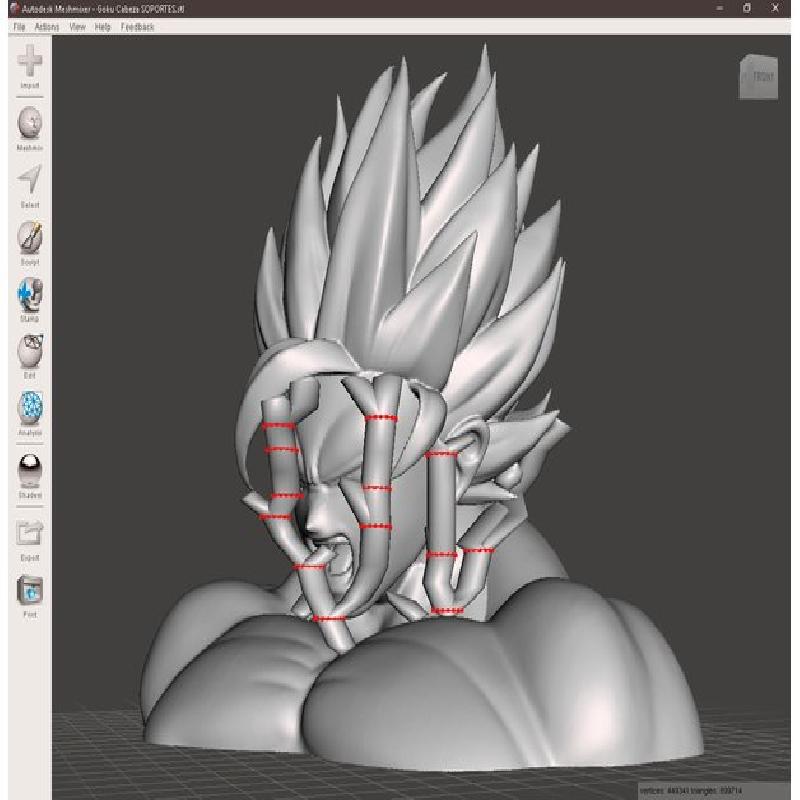Click the vertices and triangles count readout
Screen dimensions: 800x800
pyautogui.click(x=690, y=790)
